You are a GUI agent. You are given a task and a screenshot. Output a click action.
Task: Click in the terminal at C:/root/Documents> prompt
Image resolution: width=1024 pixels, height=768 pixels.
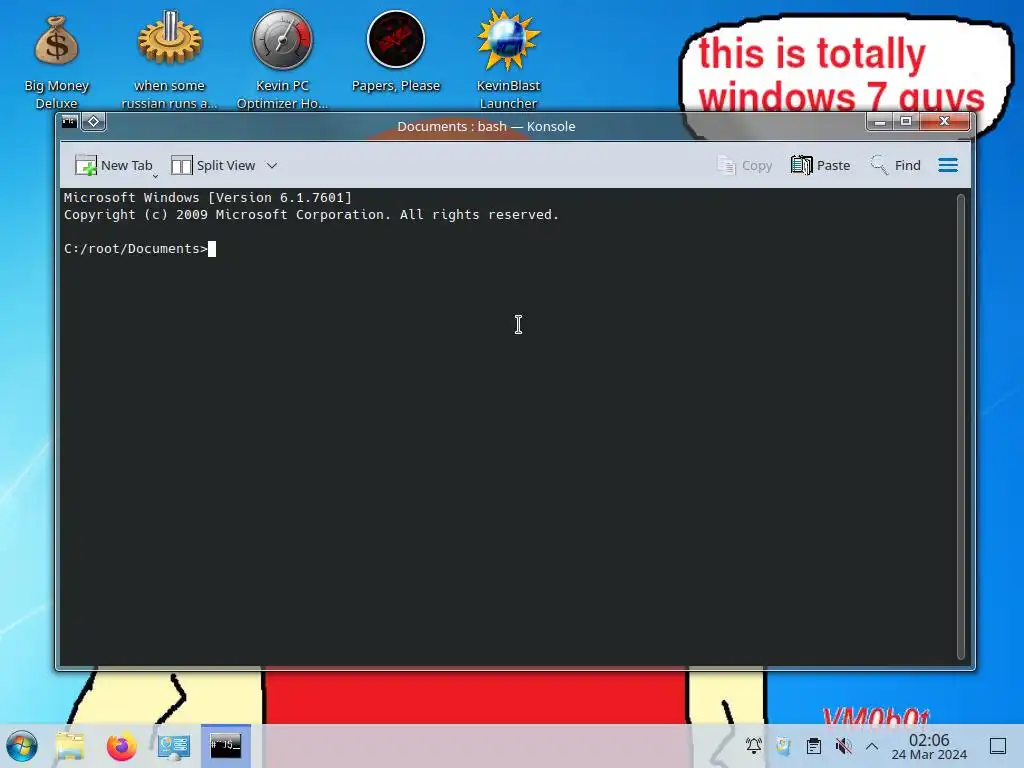point(135,249)
